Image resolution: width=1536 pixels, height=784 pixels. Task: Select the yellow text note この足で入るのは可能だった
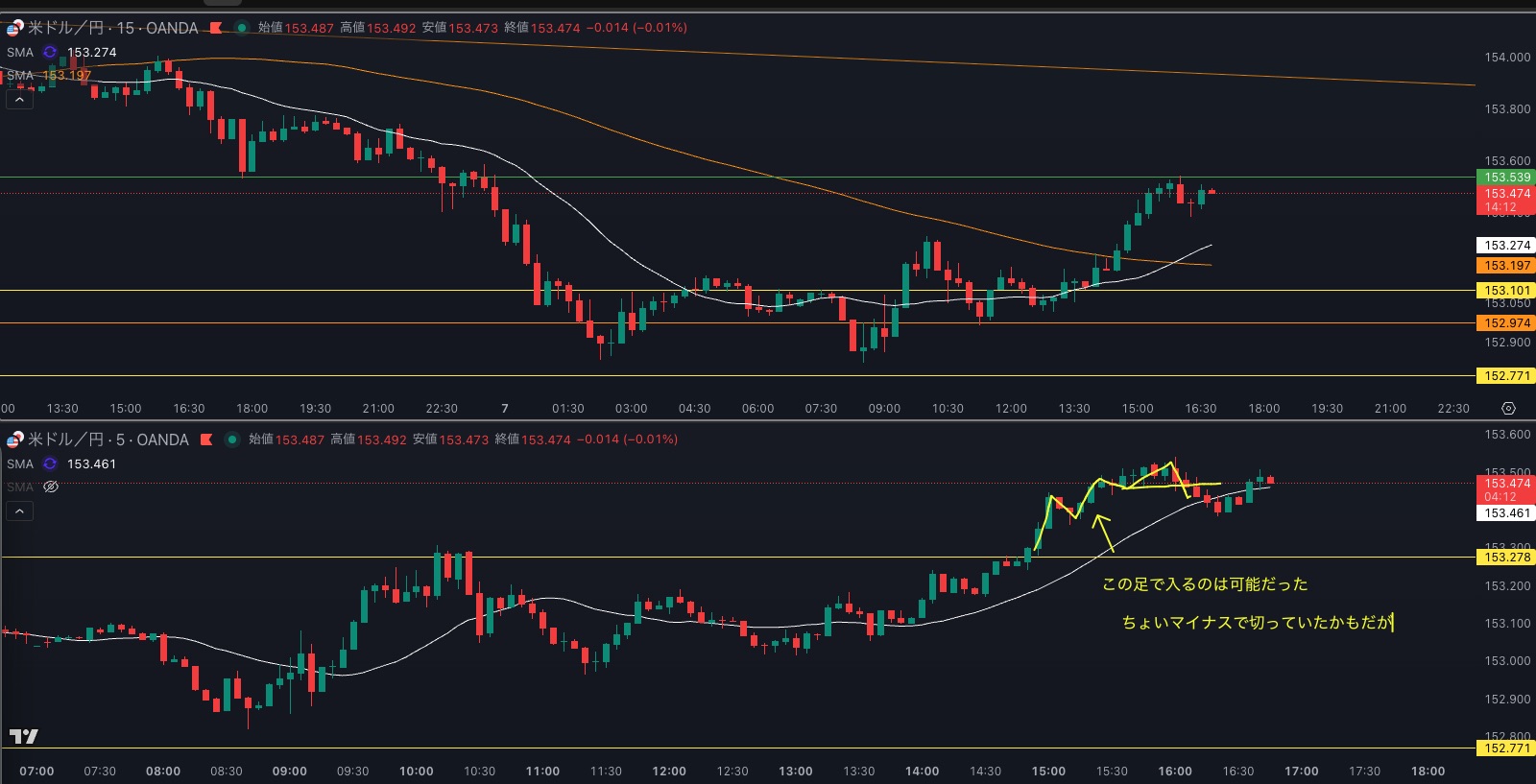tap(1204, 583)
